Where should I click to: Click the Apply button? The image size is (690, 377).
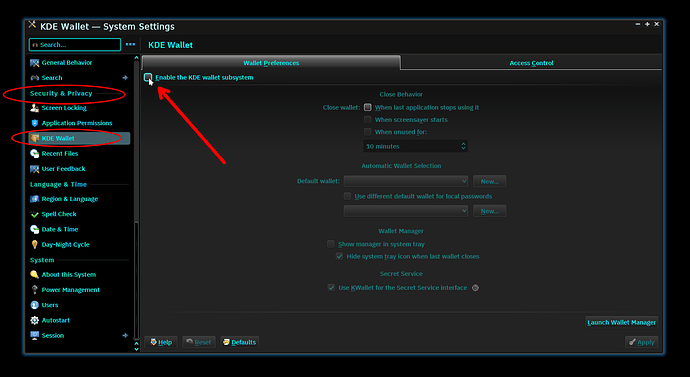point(641,342)
